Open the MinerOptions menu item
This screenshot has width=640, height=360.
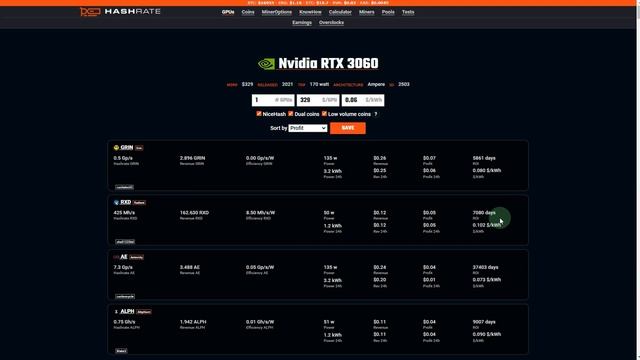click(x=277, y=12)
